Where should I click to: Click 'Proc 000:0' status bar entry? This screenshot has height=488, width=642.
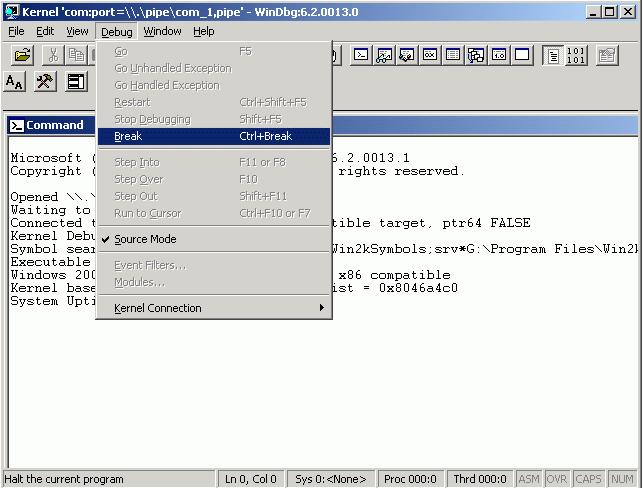(x=410, y=479)
